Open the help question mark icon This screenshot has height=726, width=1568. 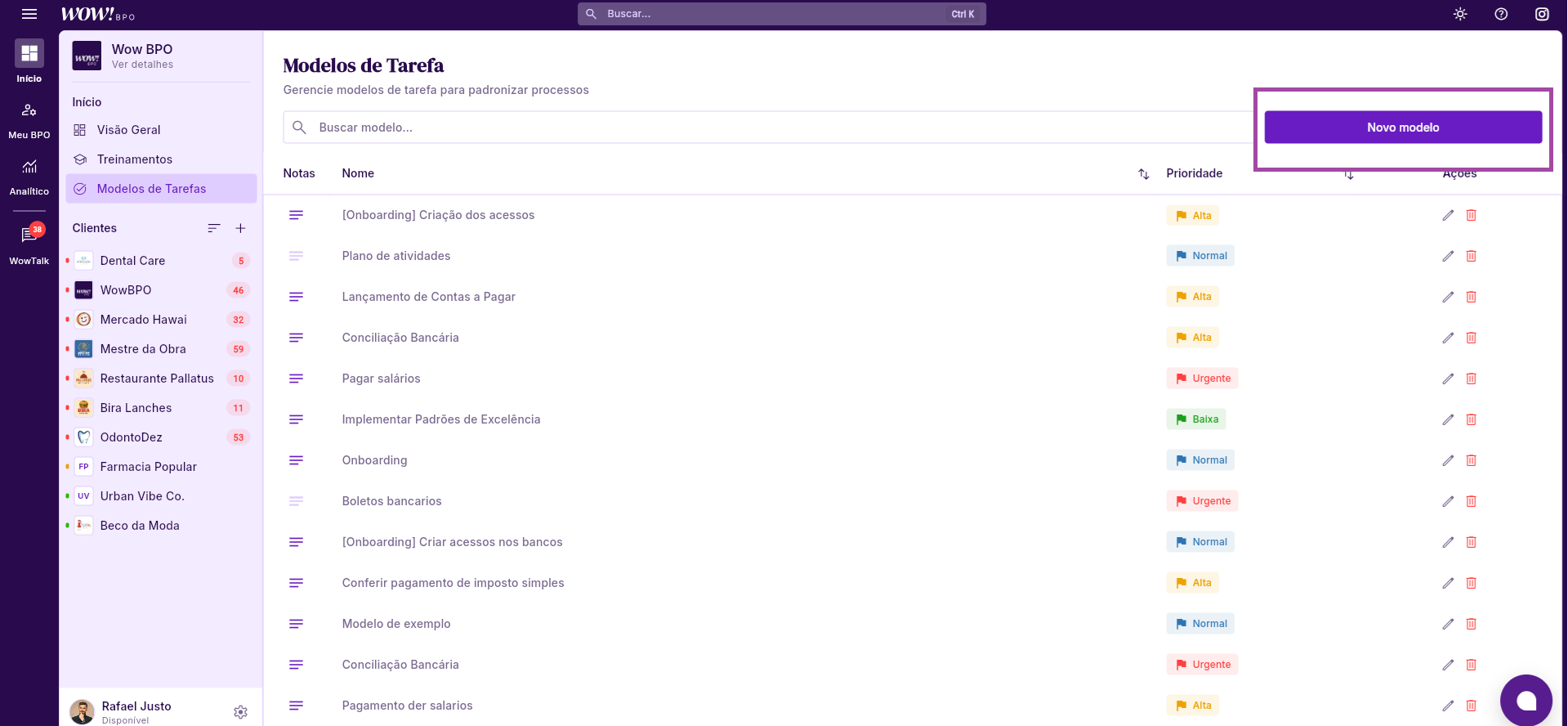click(x=1501, y=14)
